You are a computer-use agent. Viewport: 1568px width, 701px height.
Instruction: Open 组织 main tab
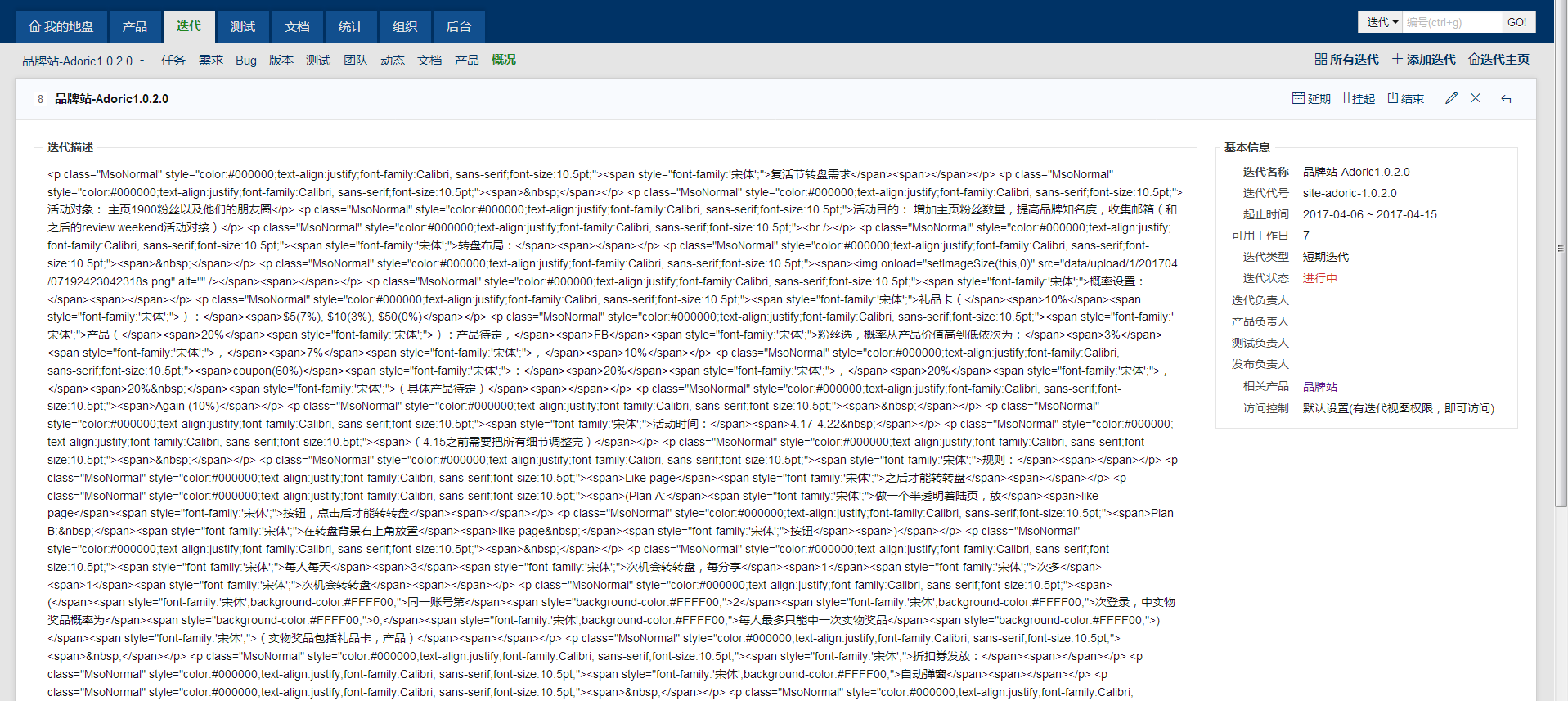point(405,26)
